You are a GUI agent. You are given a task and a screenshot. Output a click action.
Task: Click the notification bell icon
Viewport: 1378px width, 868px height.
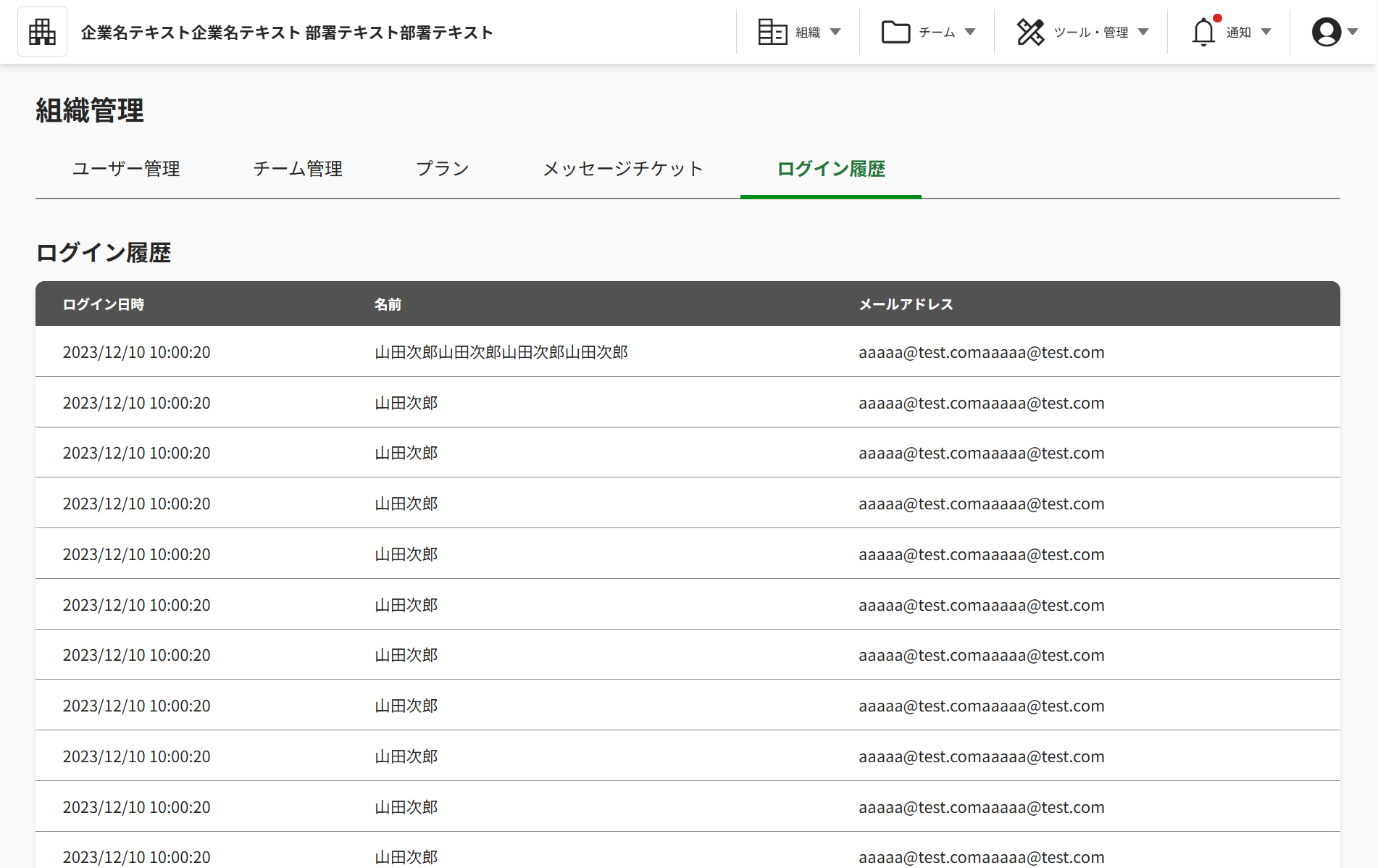point(1204,32)
